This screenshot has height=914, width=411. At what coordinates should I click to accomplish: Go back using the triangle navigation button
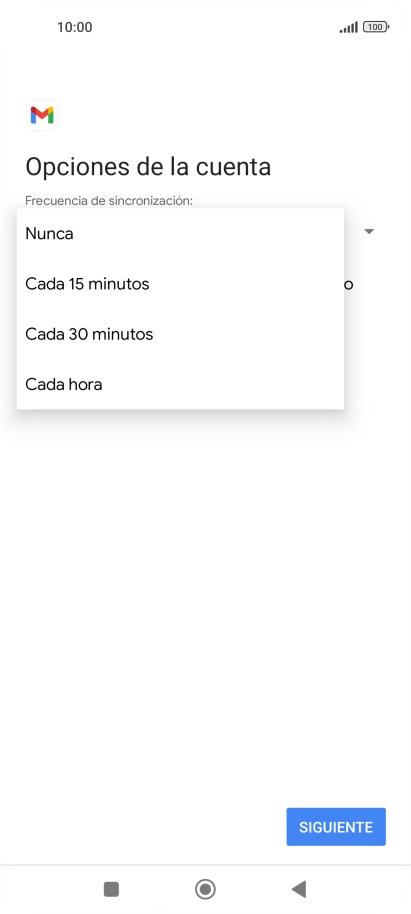point(299,889)
